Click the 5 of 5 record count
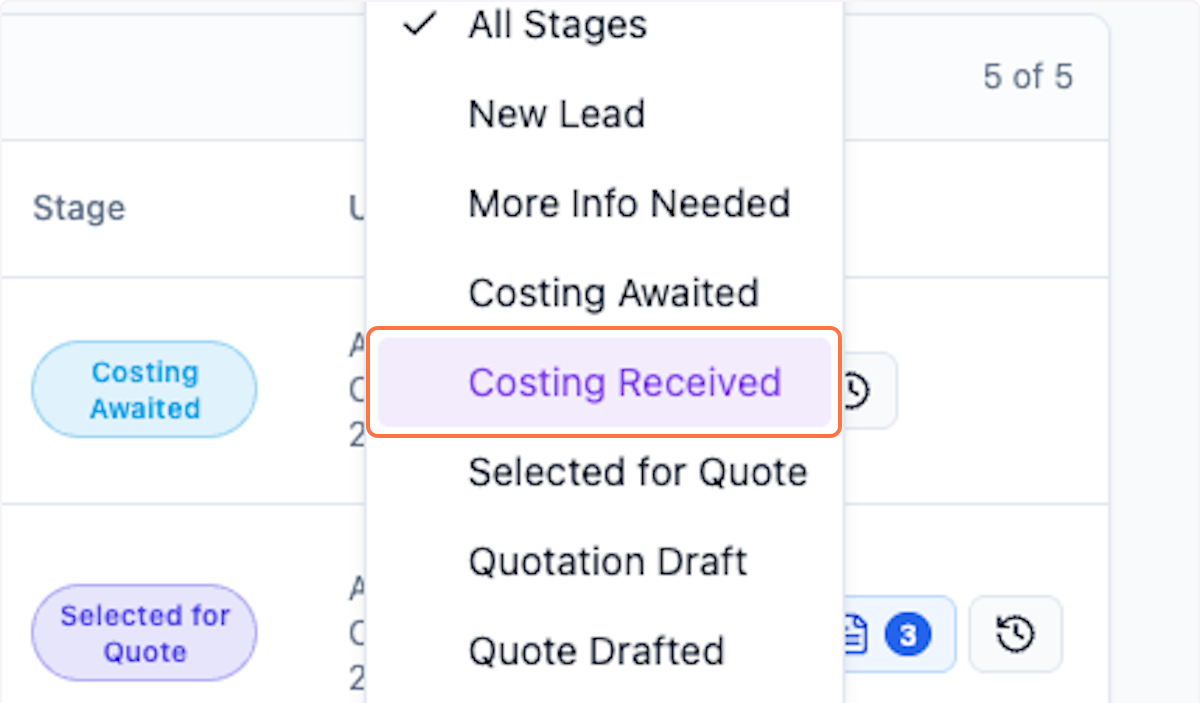 [1027, 77]
